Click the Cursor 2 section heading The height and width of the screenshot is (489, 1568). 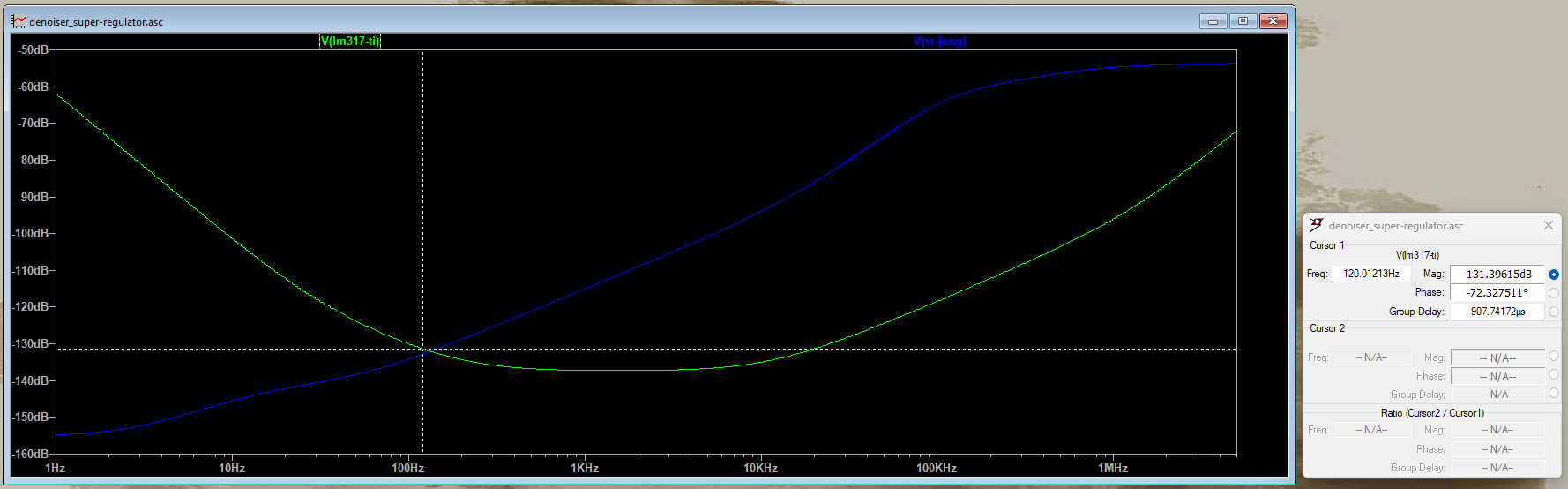[x=1327, y=328]
